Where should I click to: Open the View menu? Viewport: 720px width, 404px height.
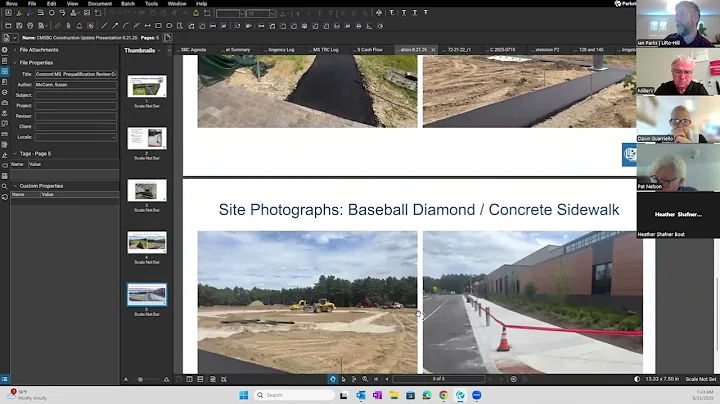coord(73,4)
